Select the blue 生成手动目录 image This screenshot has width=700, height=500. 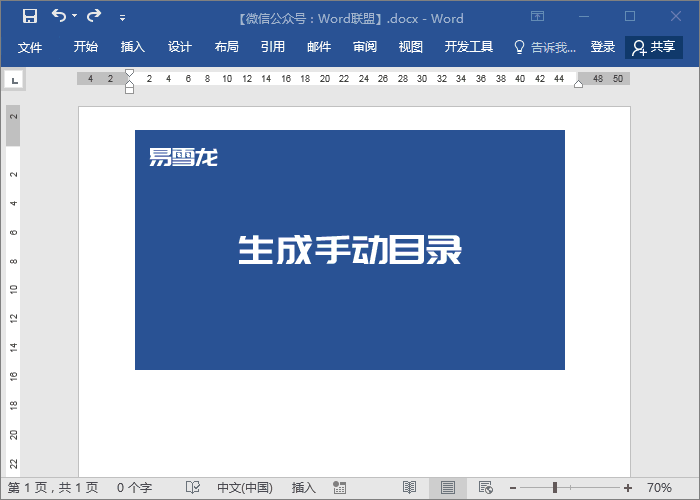[x=350, y=250]
